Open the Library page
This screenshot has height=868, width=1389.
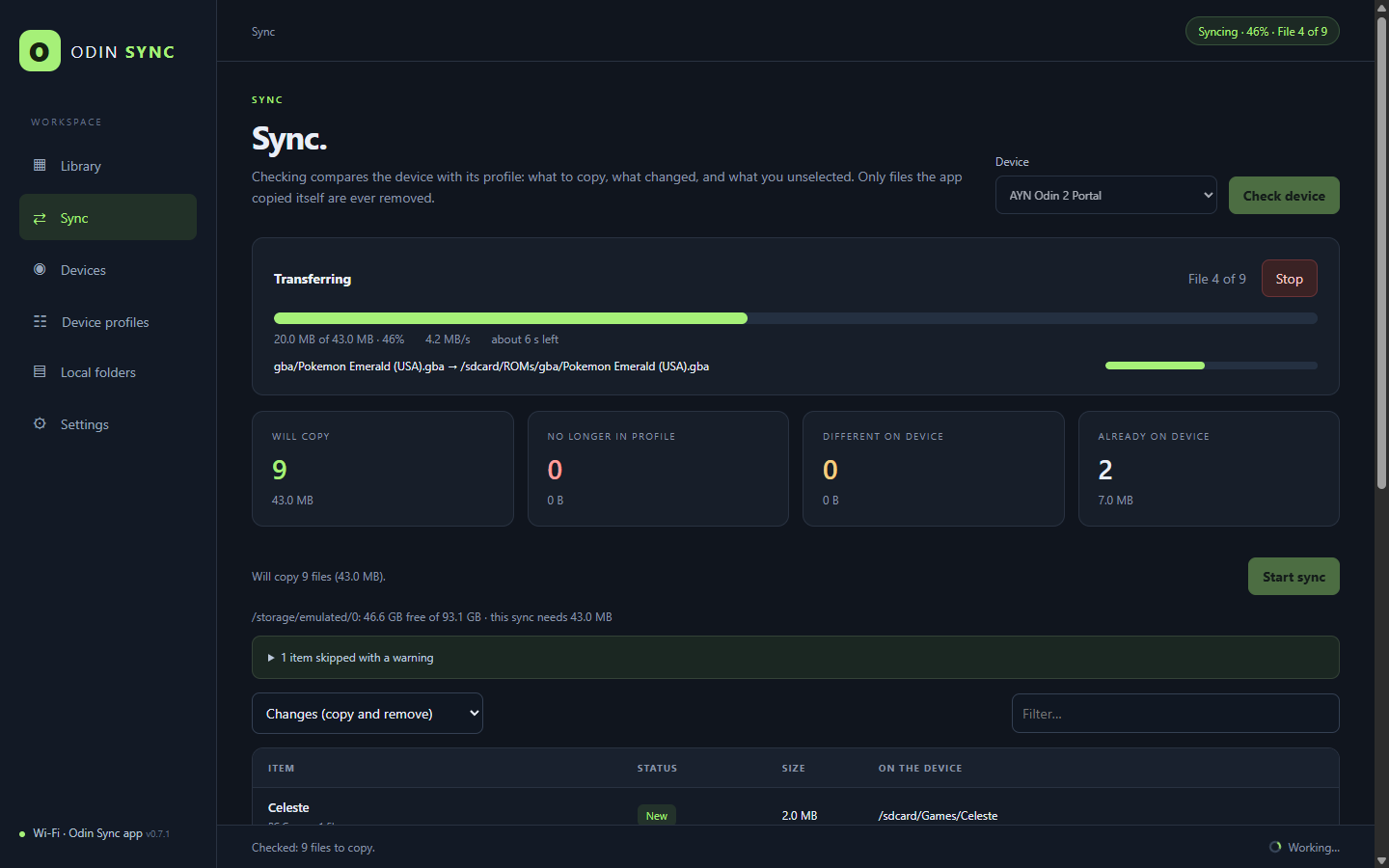click(108, 166)
